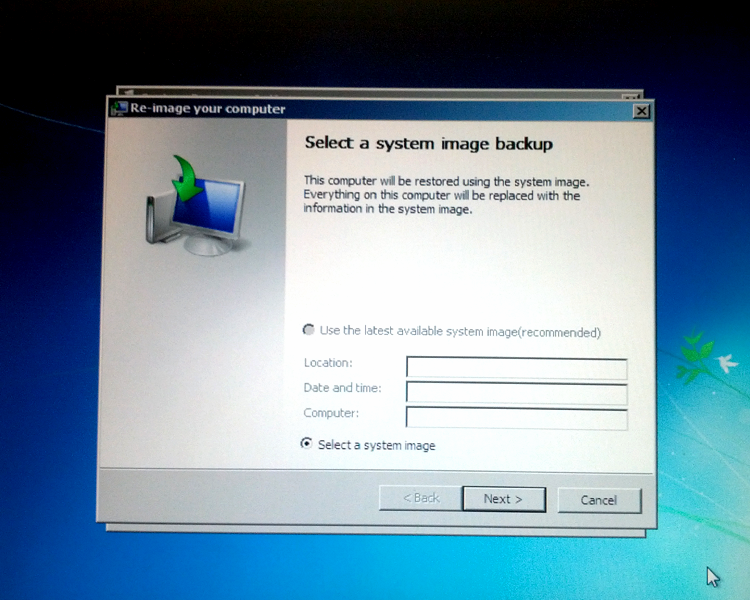Image resolution: width=750 pixels, height=600 pixels.
Task: Choose the Select a system image radio button
Action: 307,444
